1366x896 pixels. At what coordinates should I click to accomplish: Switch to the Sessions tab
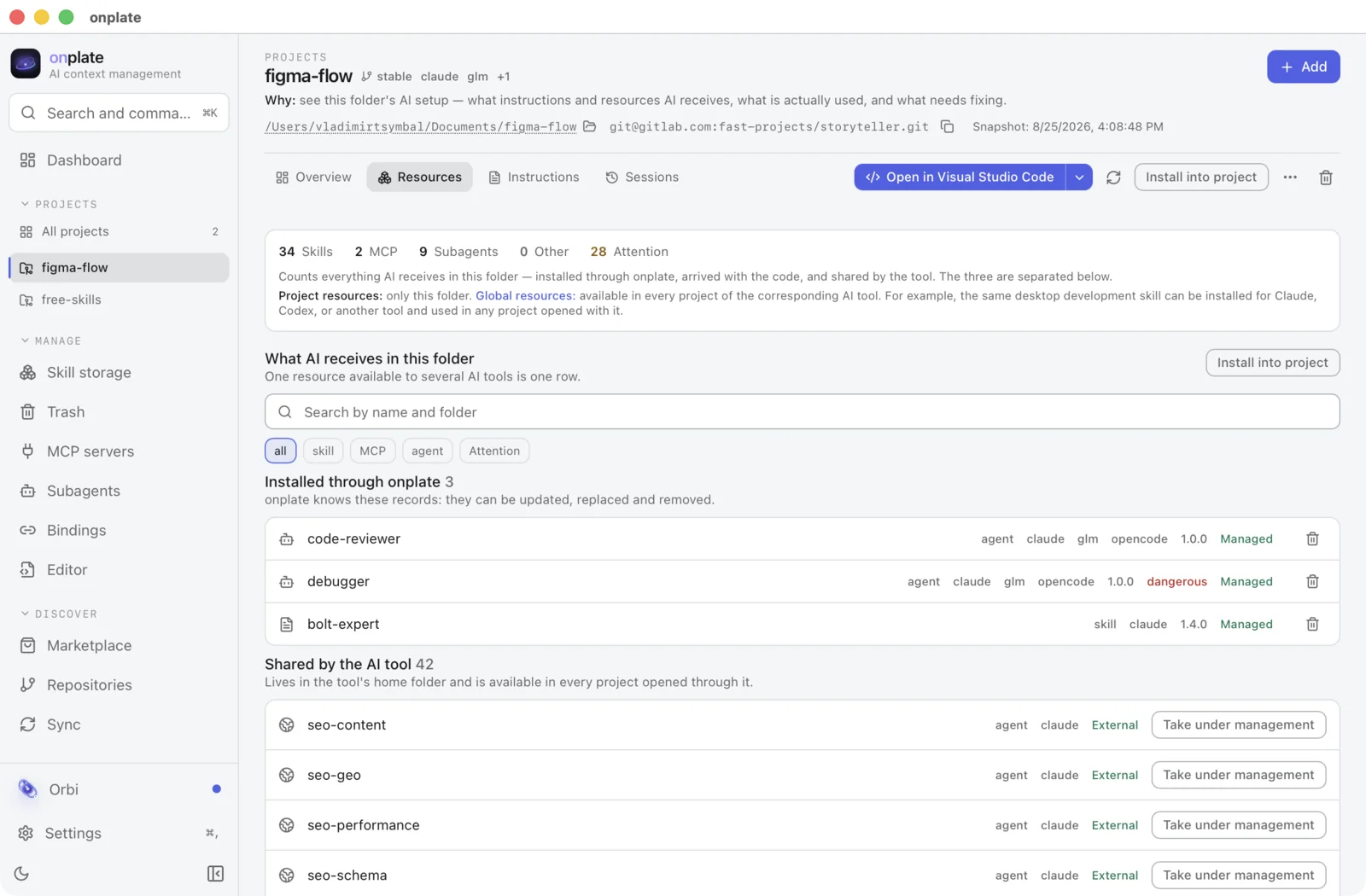(642, 177)
